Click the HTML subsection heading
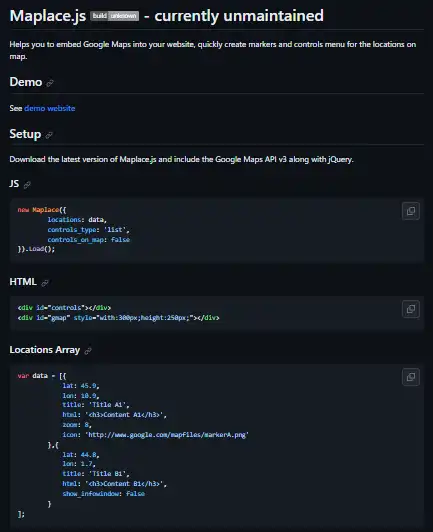The height and width of the screenshot is (532, 433). [23, 282]
